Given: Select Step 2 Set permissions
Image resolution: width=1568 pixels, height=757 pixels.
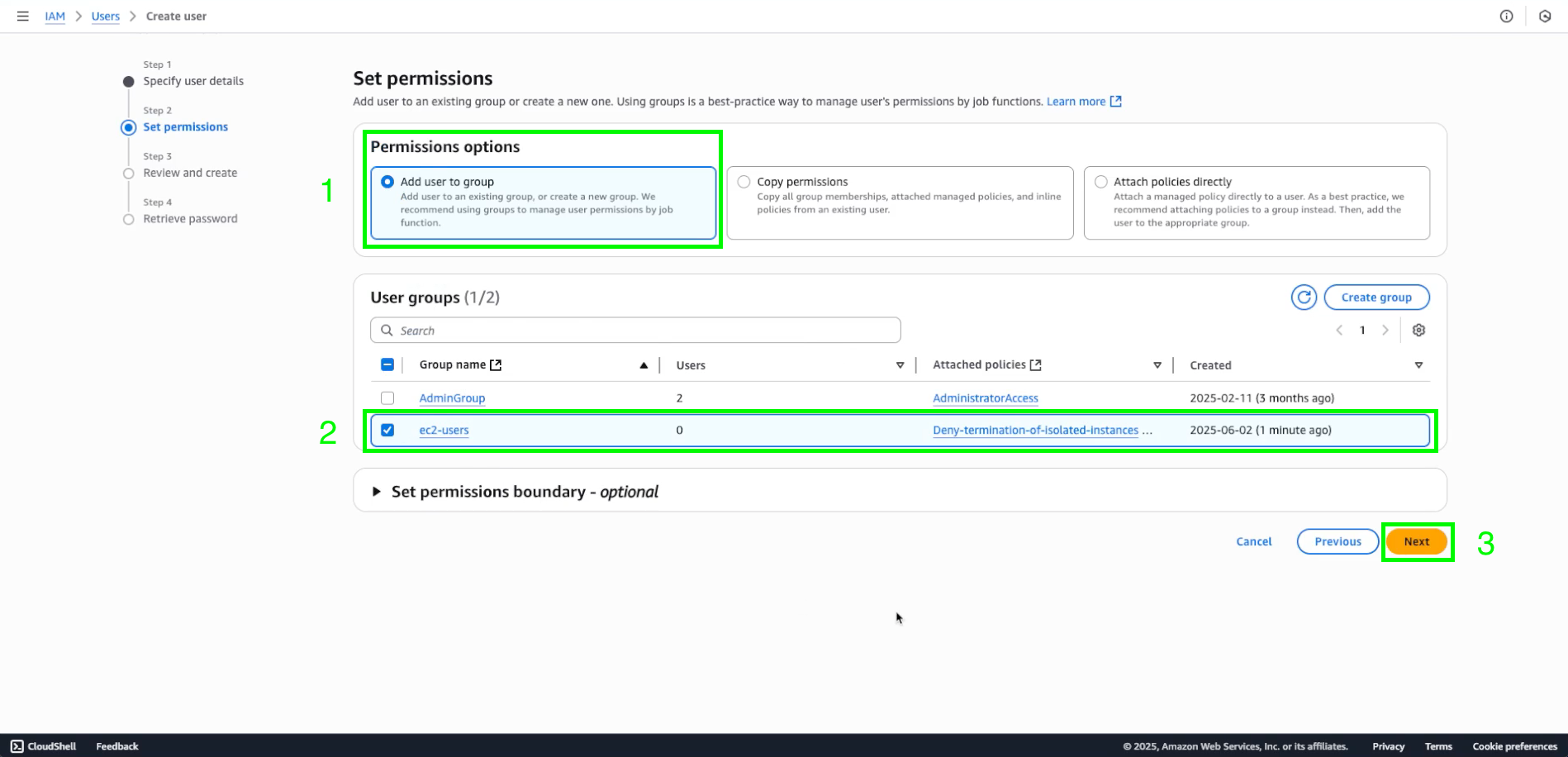Looking at the screenshot, I should pyautogui.click(x=185, y=126).
